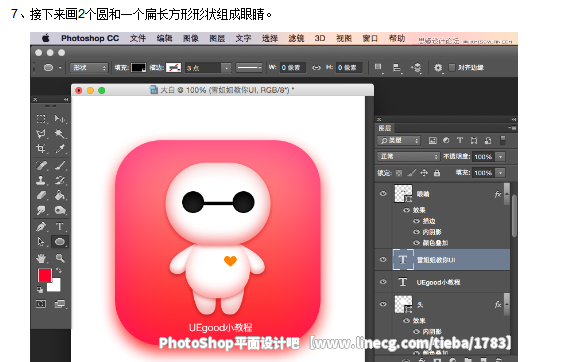Lock all padlock icon
Image resolution: width=567 pixels, height=362 pixels.
pyautogui.click(x=437, y=173)
